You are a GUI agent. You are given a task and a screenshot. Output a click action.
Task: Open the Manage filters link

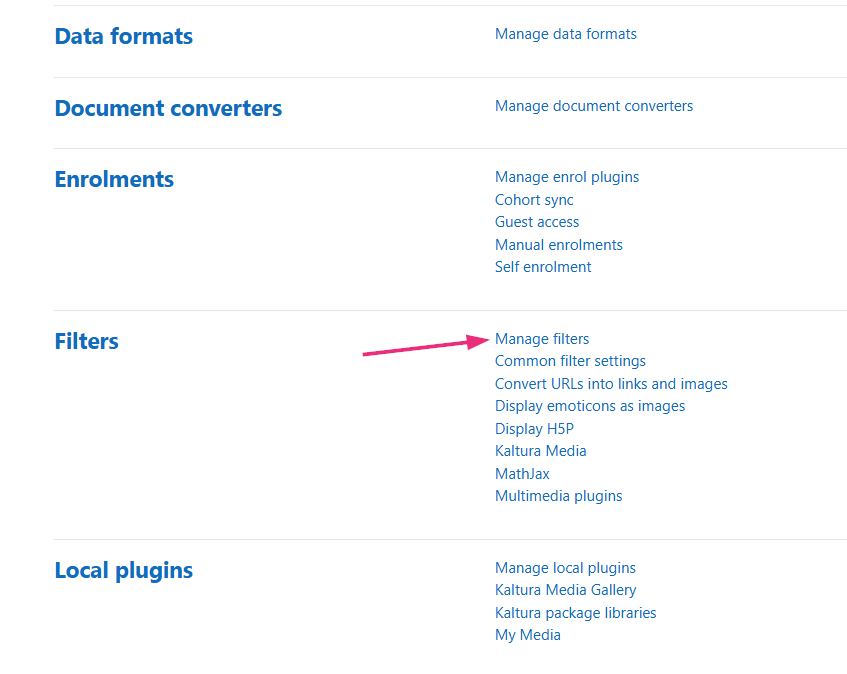[542, 339]
